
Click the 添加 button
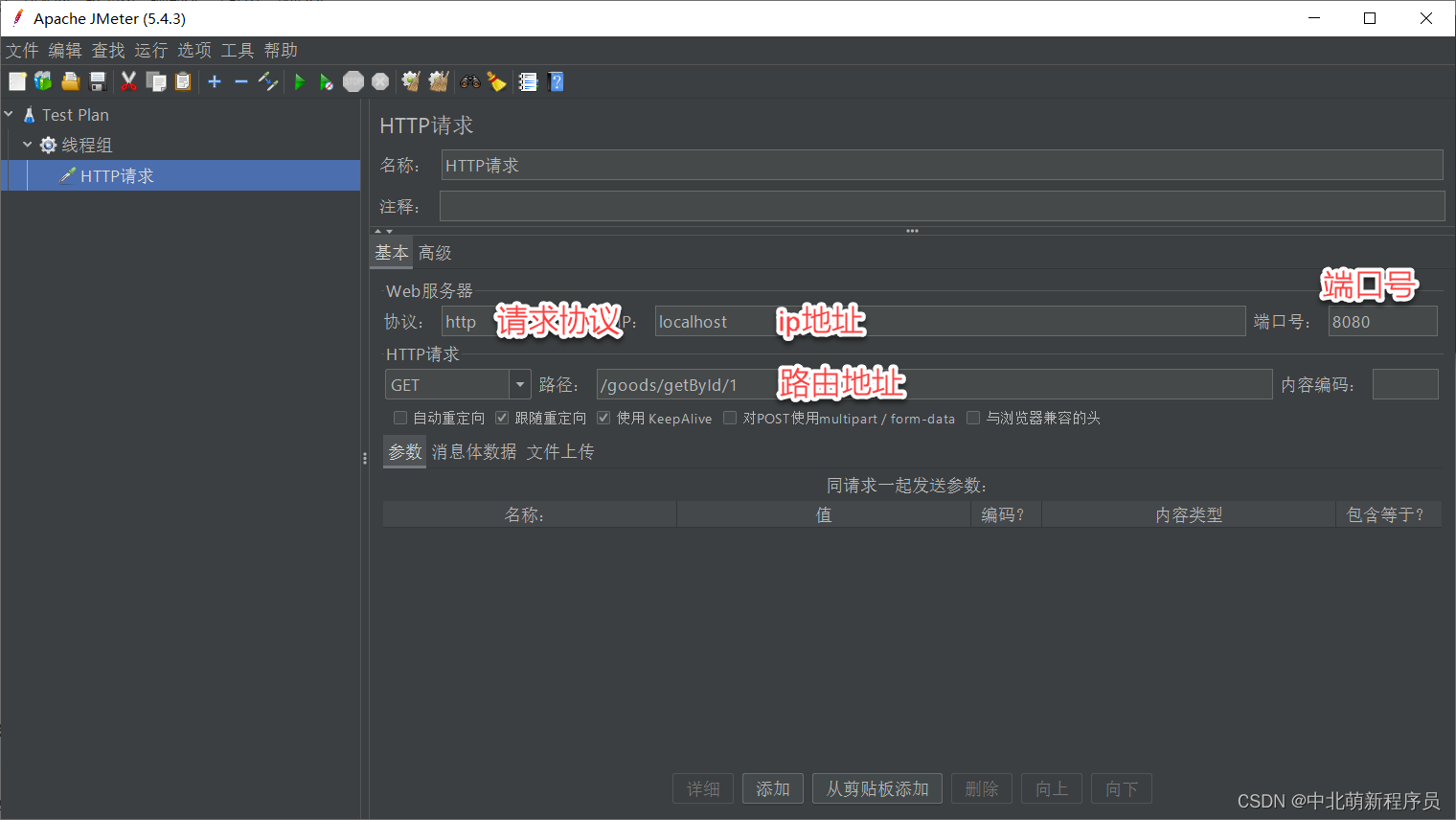click(x=773, y=789)
